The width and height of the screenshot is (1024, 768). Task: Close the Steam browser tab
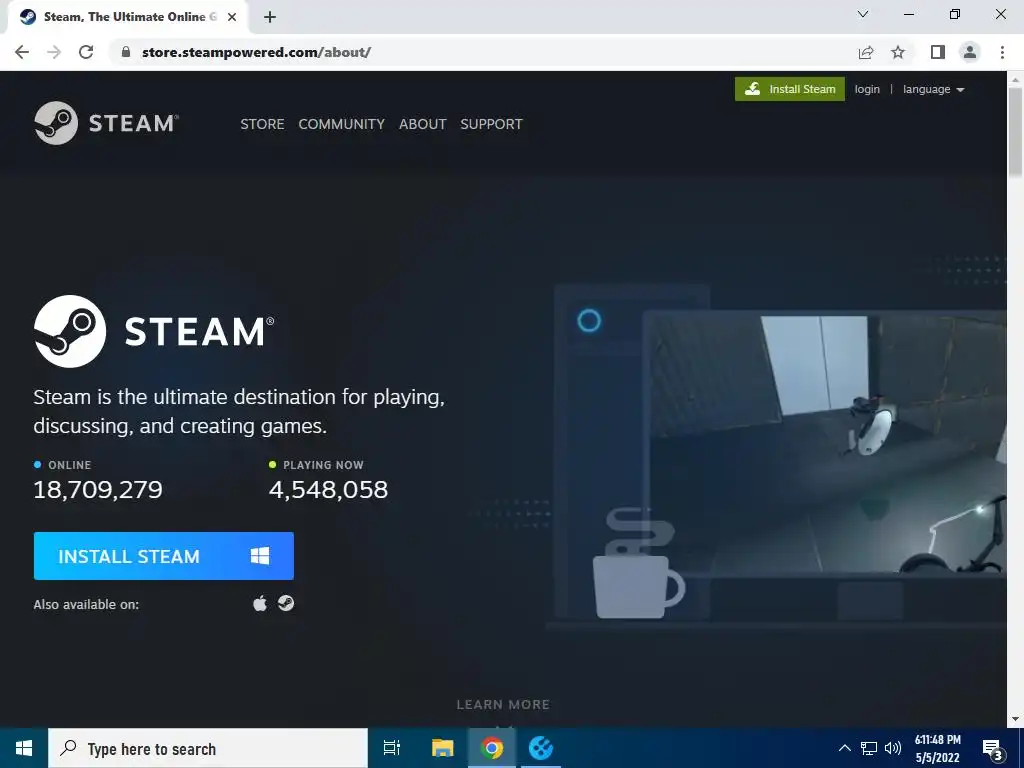232,17
